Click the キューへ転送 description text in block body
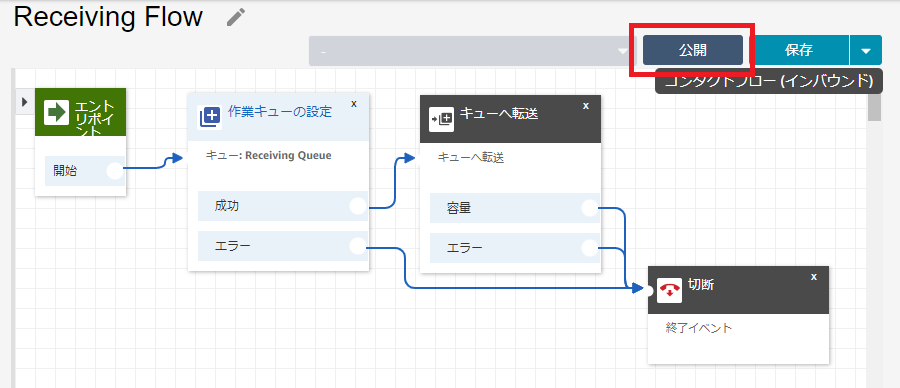Viewport: 900px width, 388px height. [x=471, y=158]
